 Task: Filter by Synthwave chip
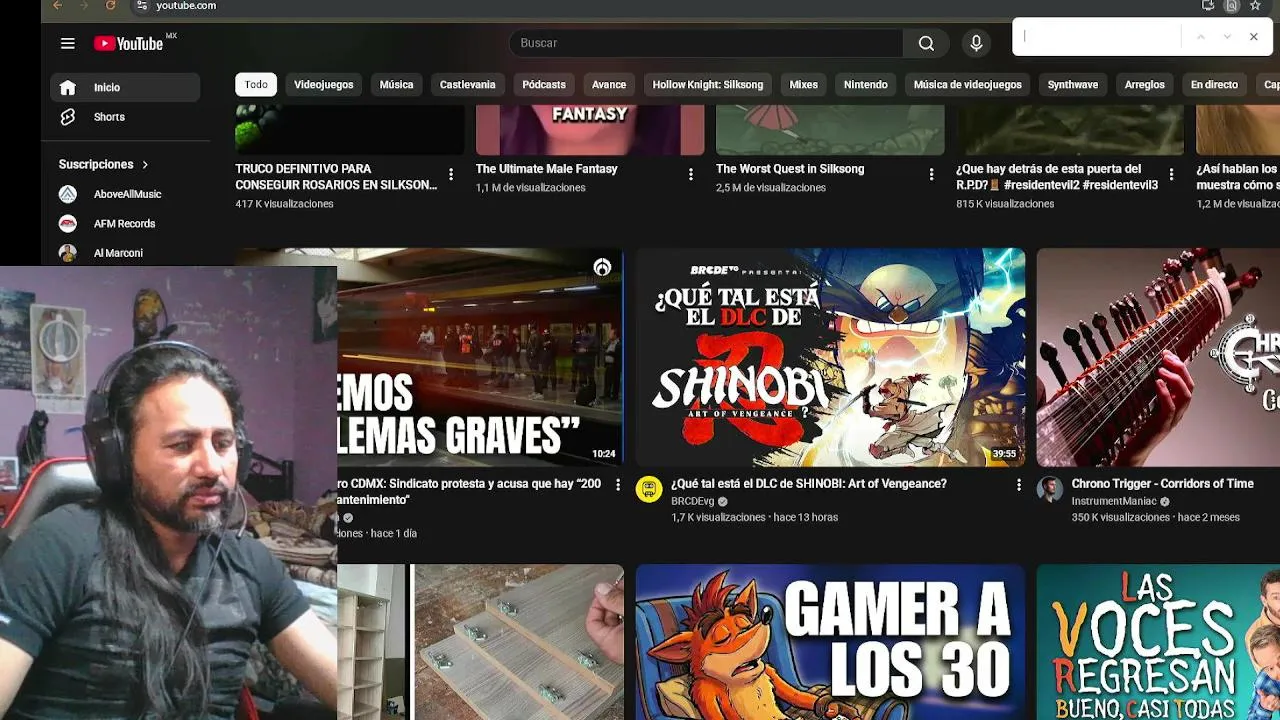point(1073,85)
